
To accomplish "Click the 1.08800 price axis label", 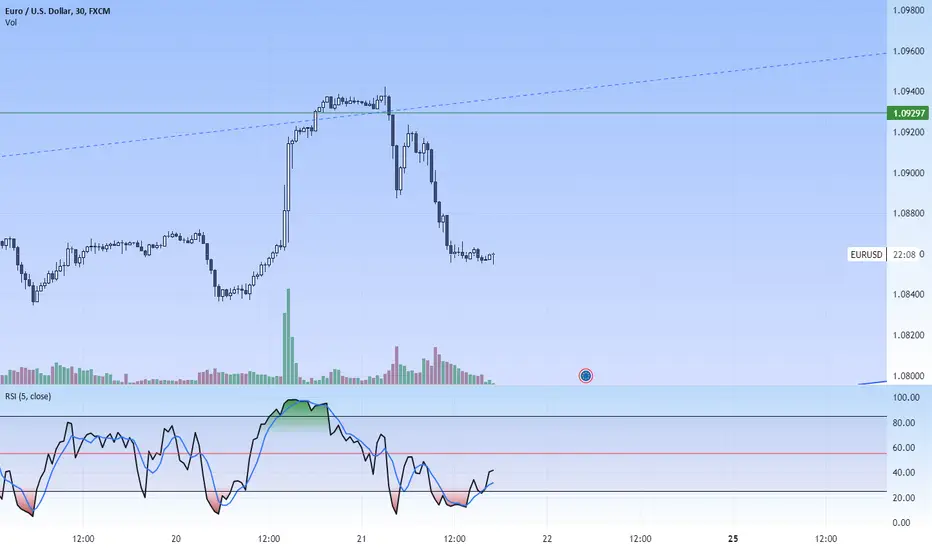I will point(908,213).
